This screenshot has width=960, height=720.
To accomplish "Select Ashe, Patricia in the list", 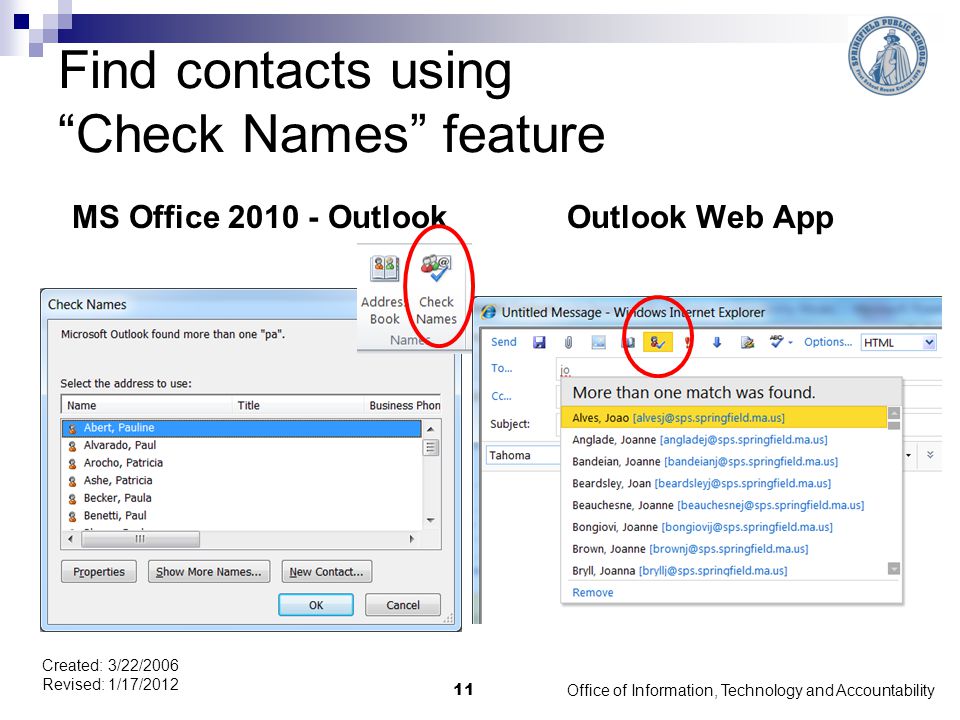I will [x=242, y=481].
